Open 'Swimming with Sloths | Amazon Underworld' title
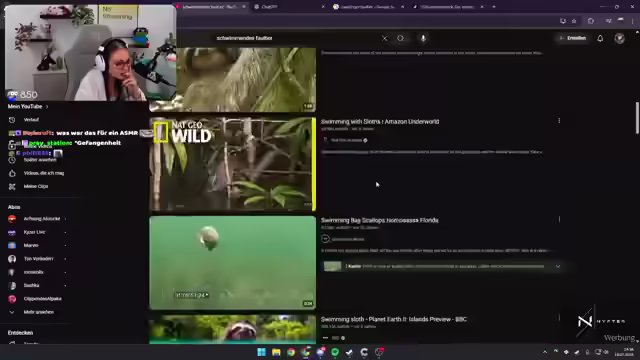 point(380,121)
